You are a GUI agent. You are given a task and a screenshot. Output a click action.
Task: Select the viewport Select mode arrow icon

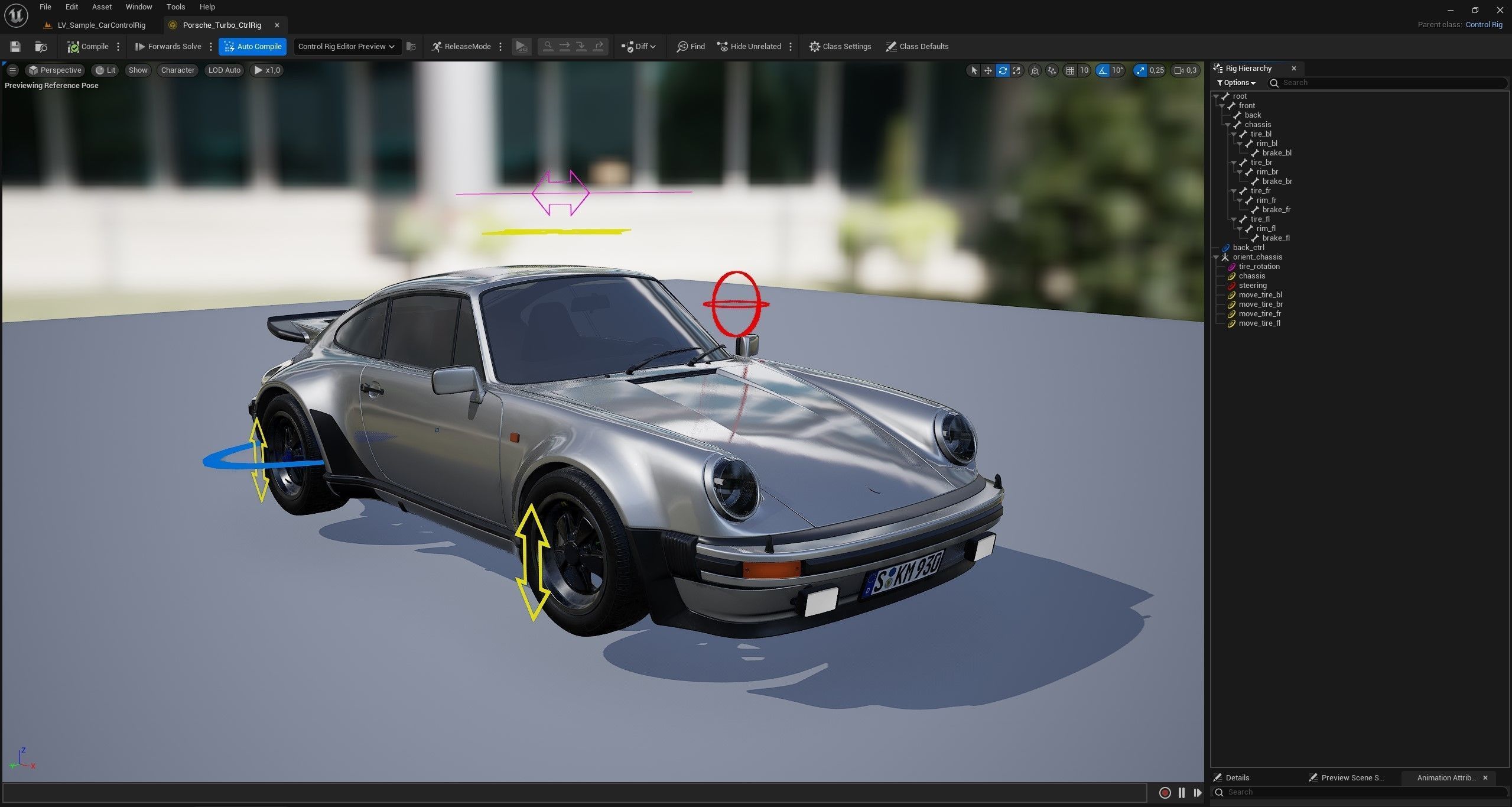974,70
